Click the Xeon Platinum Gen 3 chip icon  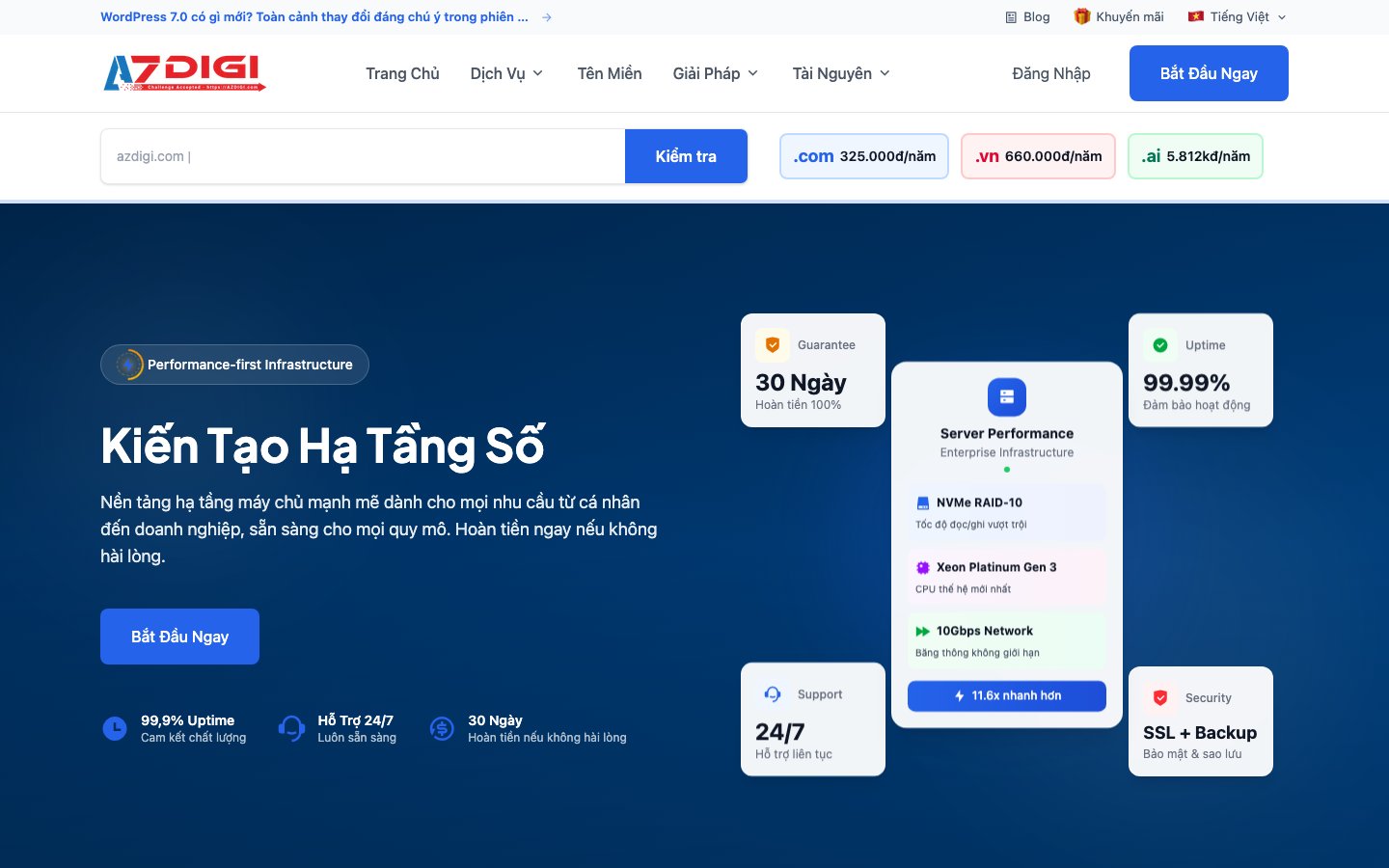tap(922, 567)
